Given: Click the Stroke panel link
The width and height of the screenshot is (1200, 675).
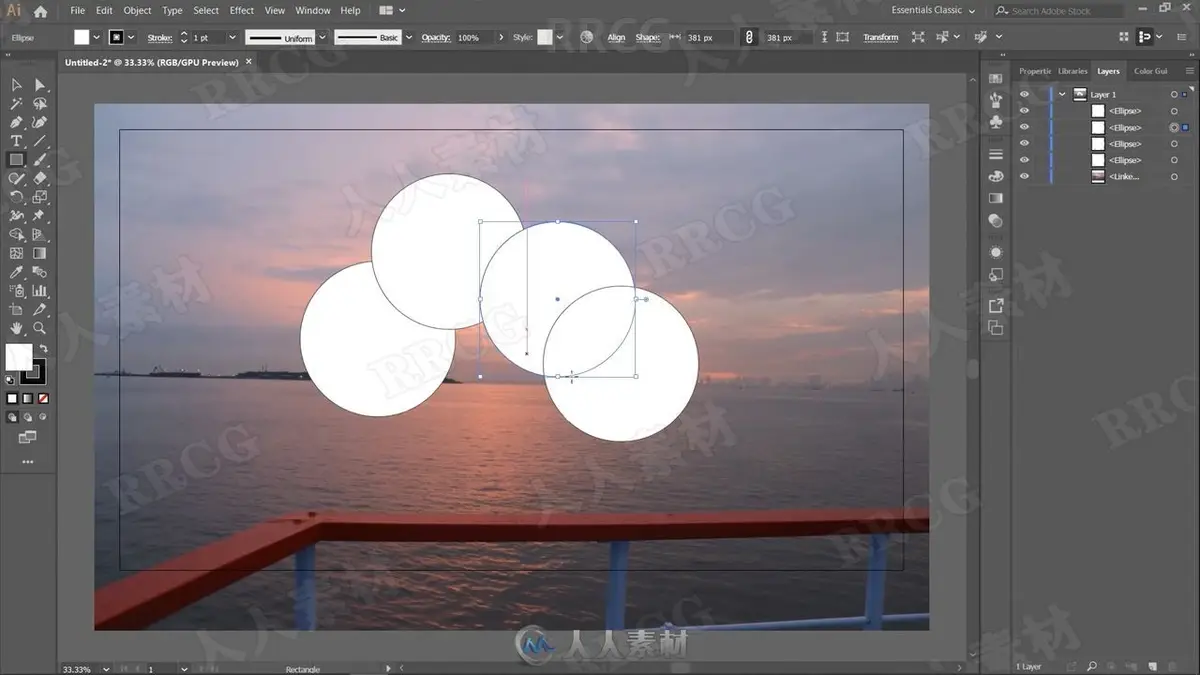Looking at the screenshot, I should point(159,37).
